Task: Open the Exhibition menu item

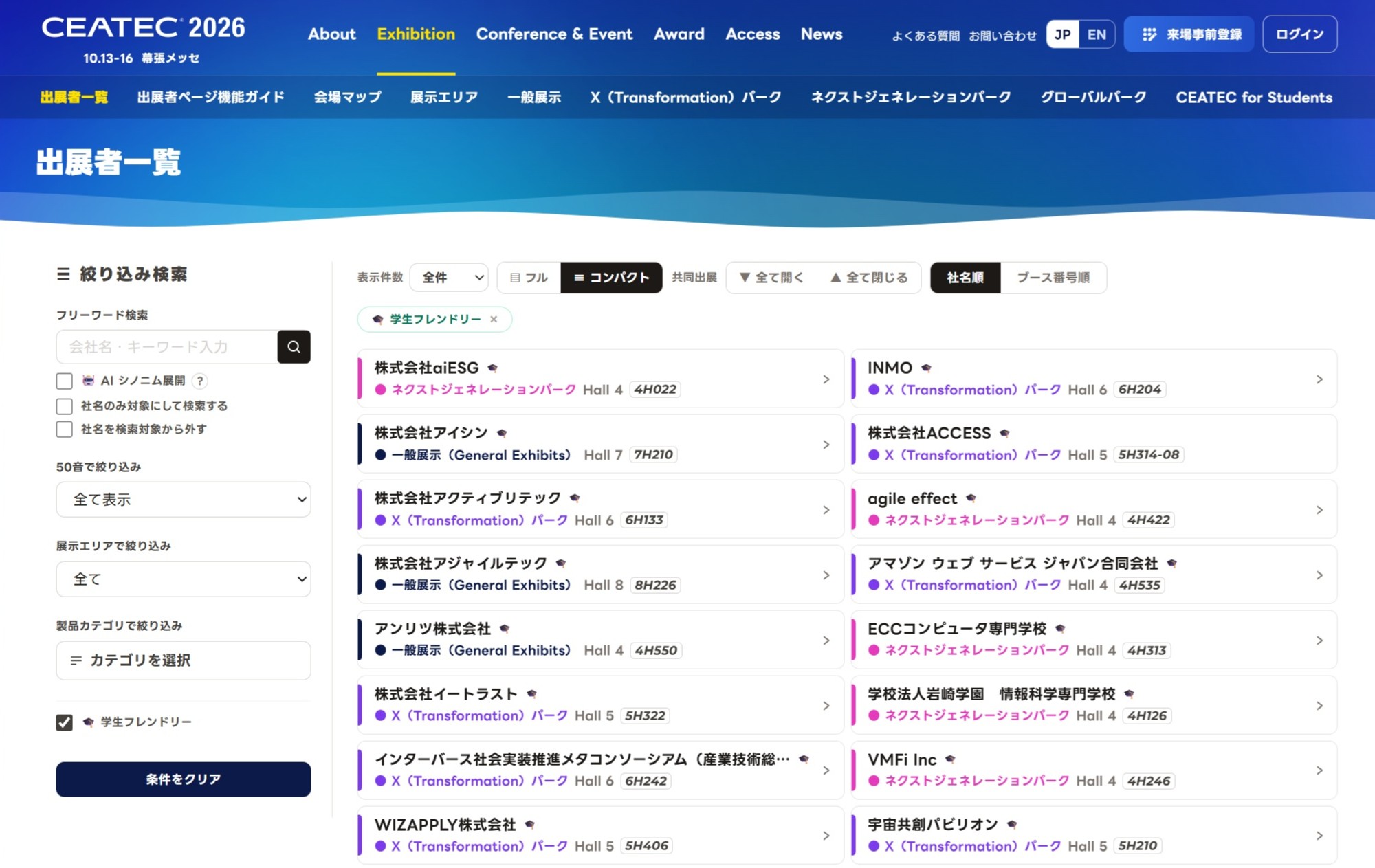Action: point(416,34)
